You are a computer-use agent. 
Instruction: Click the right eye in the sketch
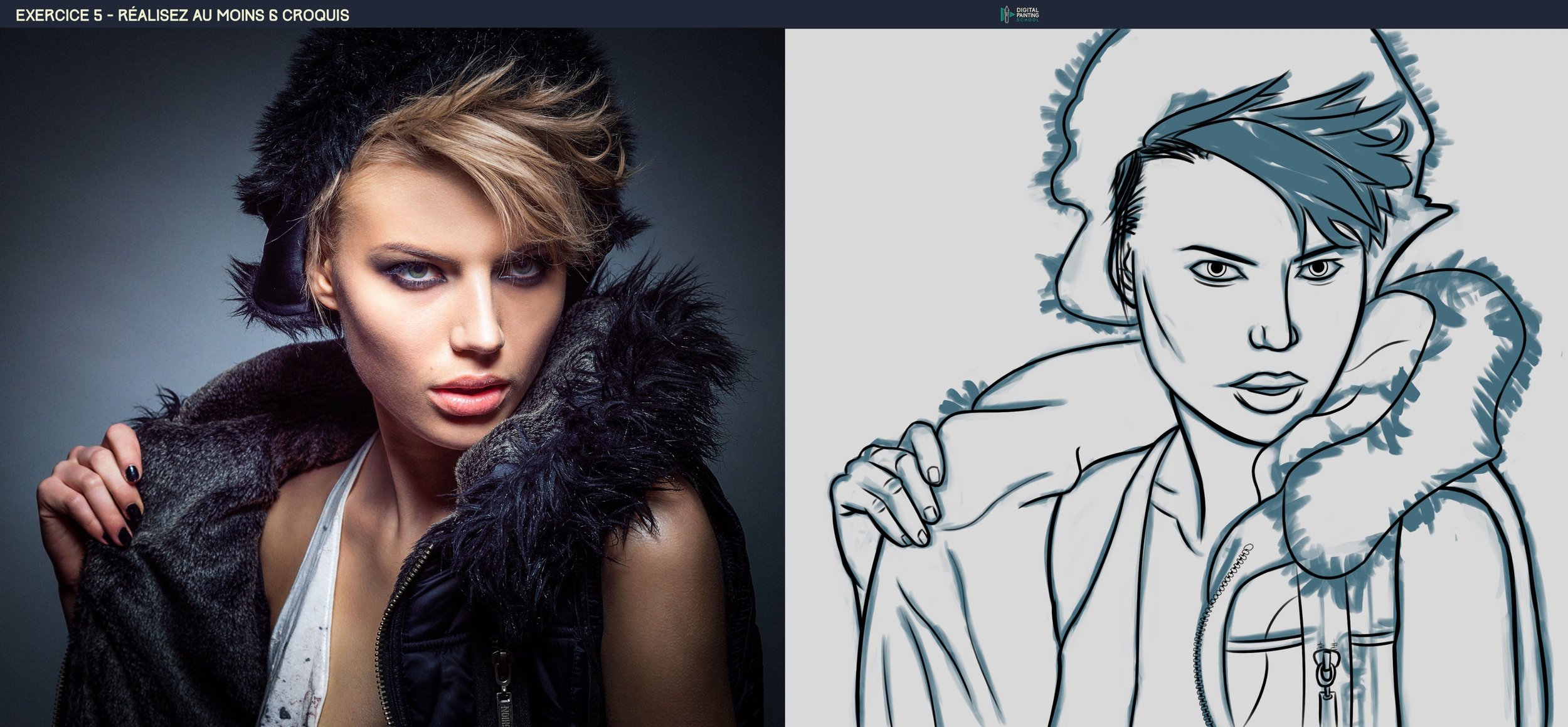pyautogui.click(x=1317, y=269)
